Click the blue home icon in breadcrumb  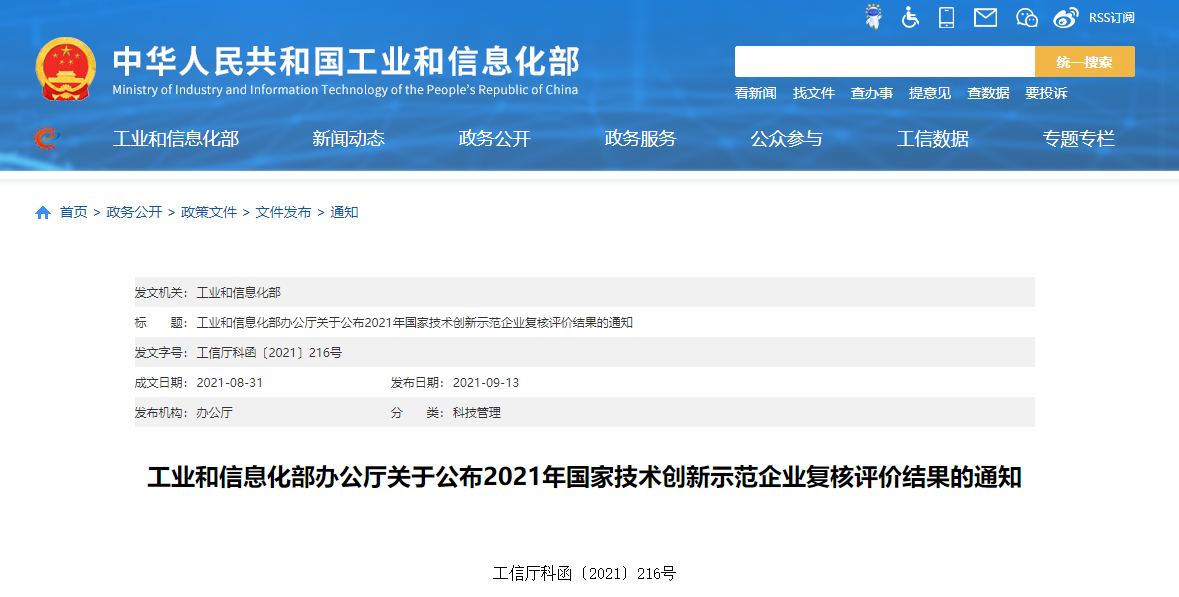click(43, 213)
